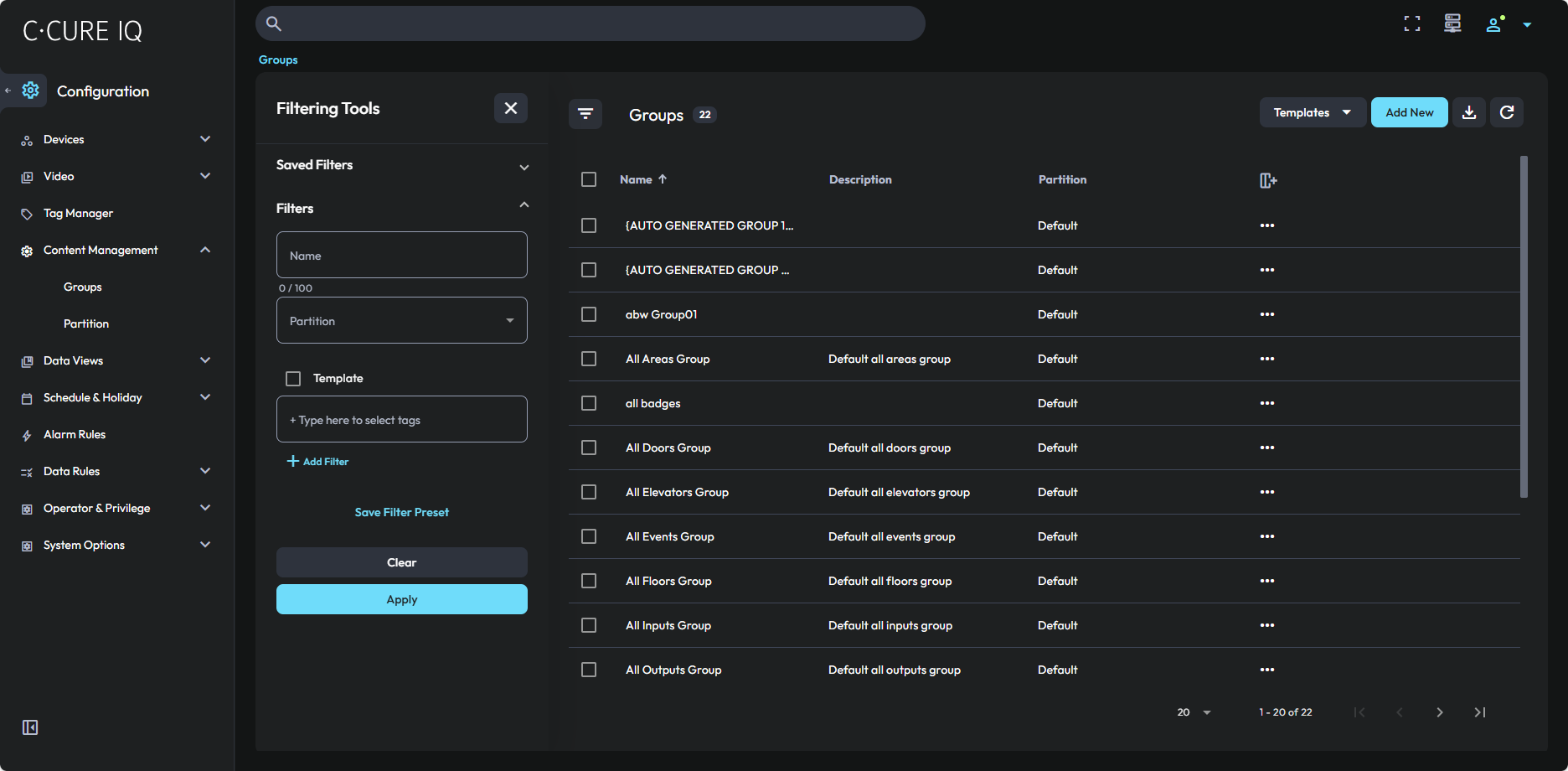The image size is (1568, 771).
Task: Open the server status icon
Action: 1452,24
